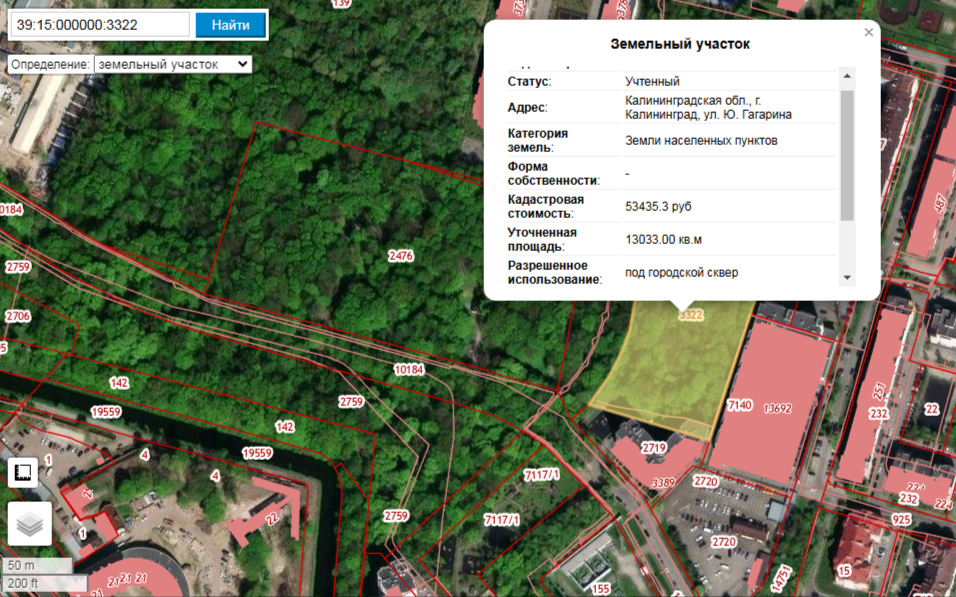Select parcel 10184 in the forest

(x=409, y=370)
